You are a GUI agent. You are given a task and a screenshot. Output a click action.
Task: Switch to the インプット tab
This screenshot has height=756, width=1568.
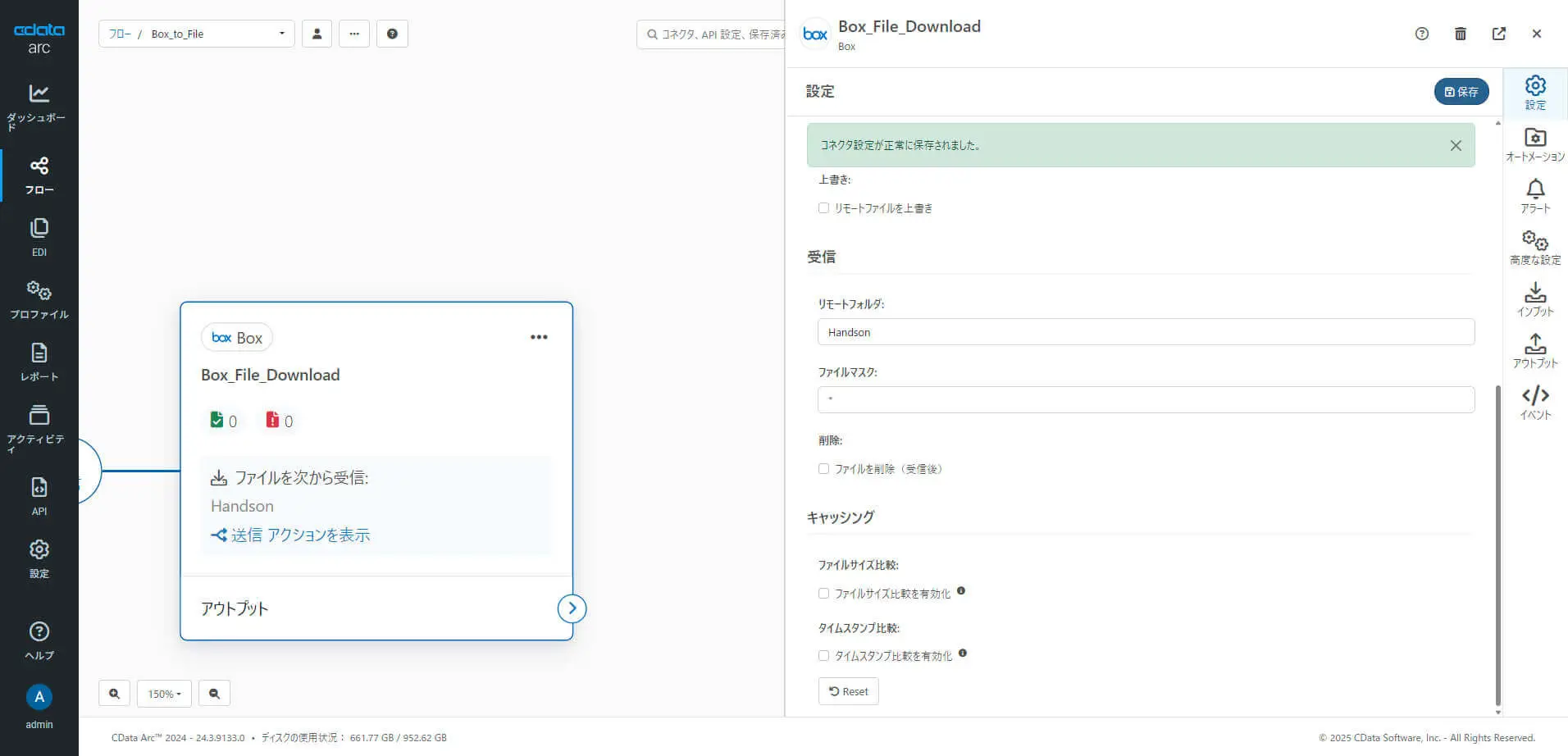pos(1535,299)
